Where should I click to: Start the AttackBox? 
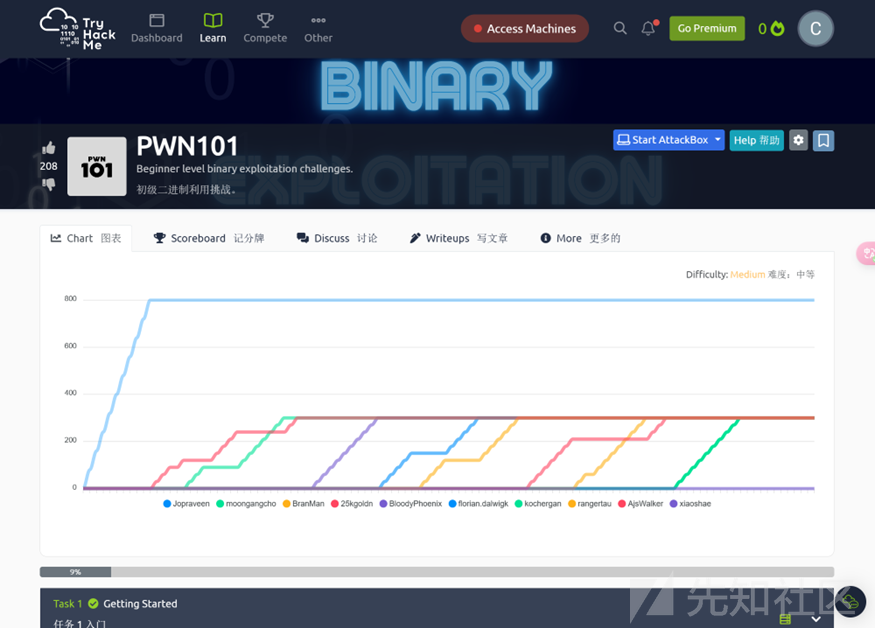(x=662, y=140)
